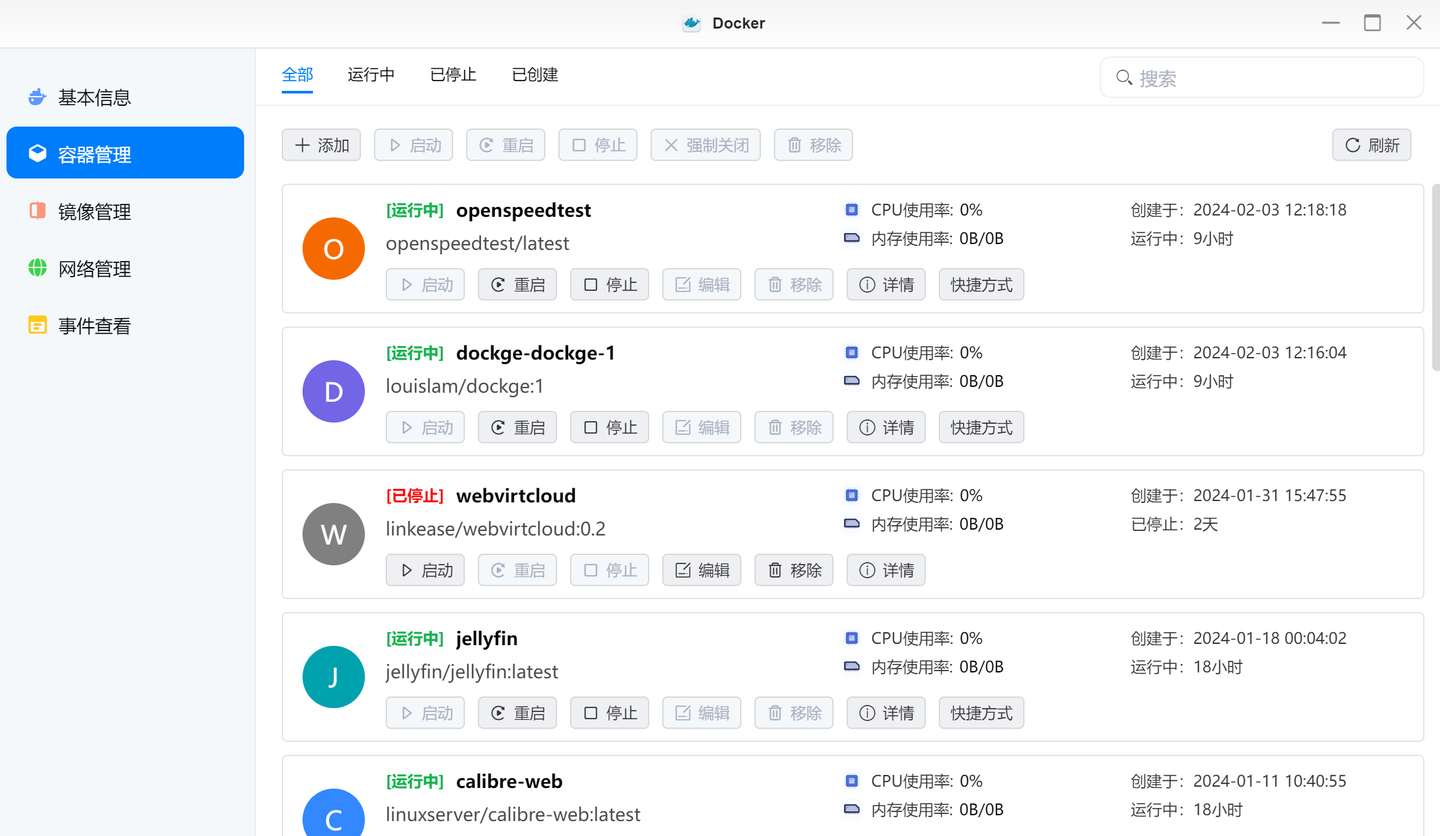Switch to the 已停止 tab
The image size is (1440, 836).
(452, 74)
